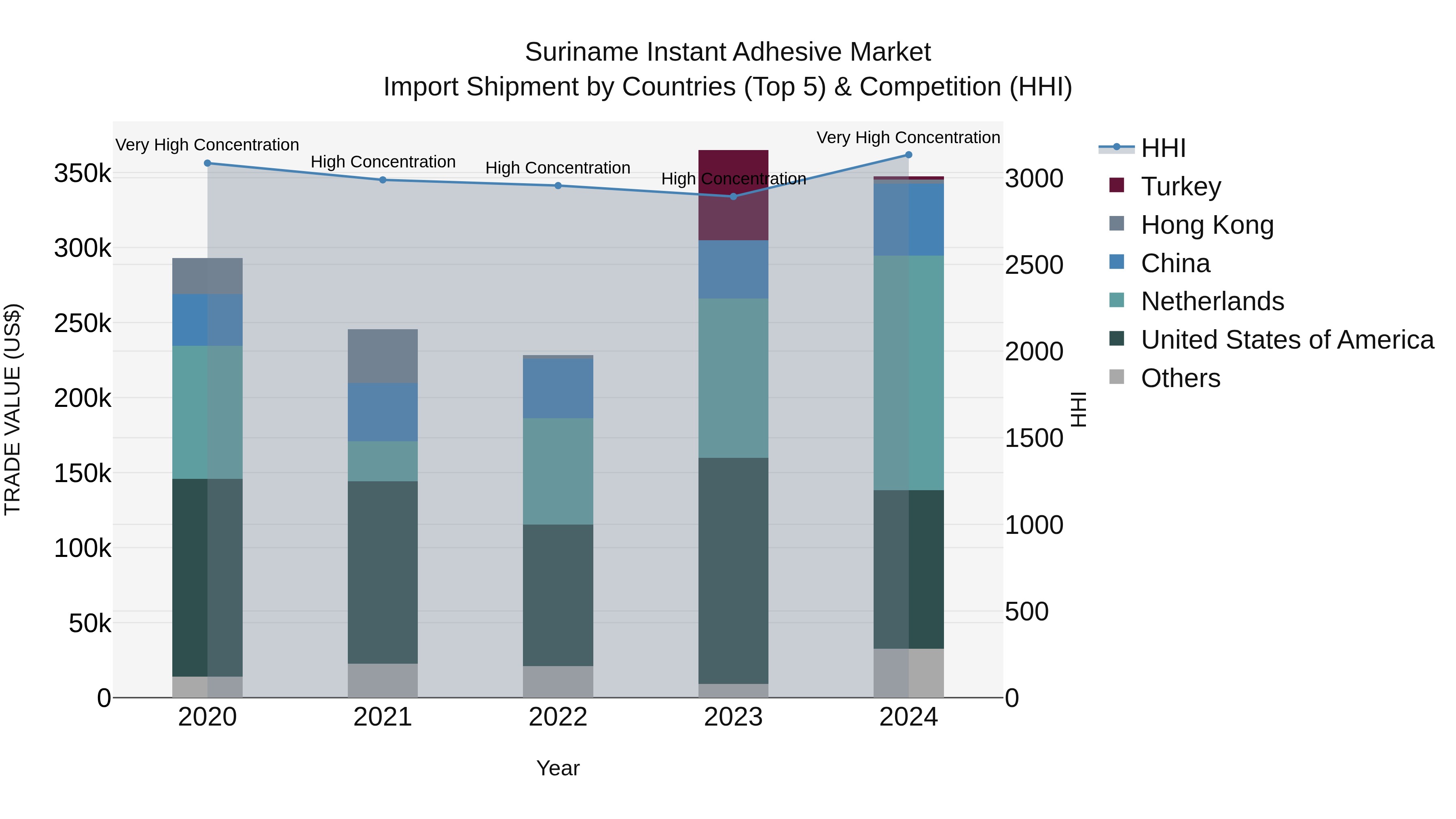Click the China segment of 2022 bar
The height and width of the screenshot is (819, 1456).
click(558, 388)
